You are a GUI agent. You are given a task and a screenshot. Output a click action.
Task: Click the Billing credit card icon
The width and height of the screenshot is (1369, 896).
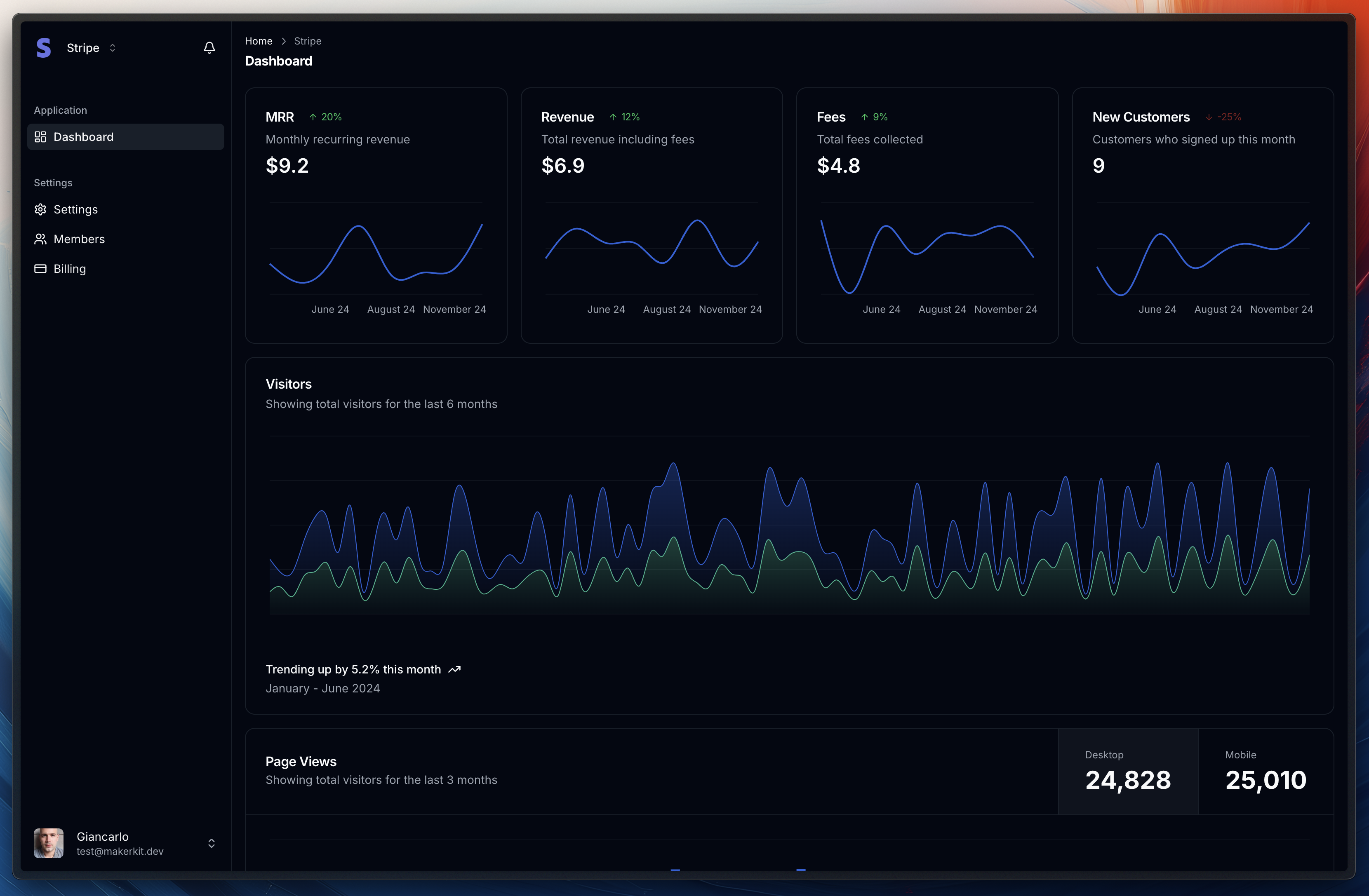point(40,269)
